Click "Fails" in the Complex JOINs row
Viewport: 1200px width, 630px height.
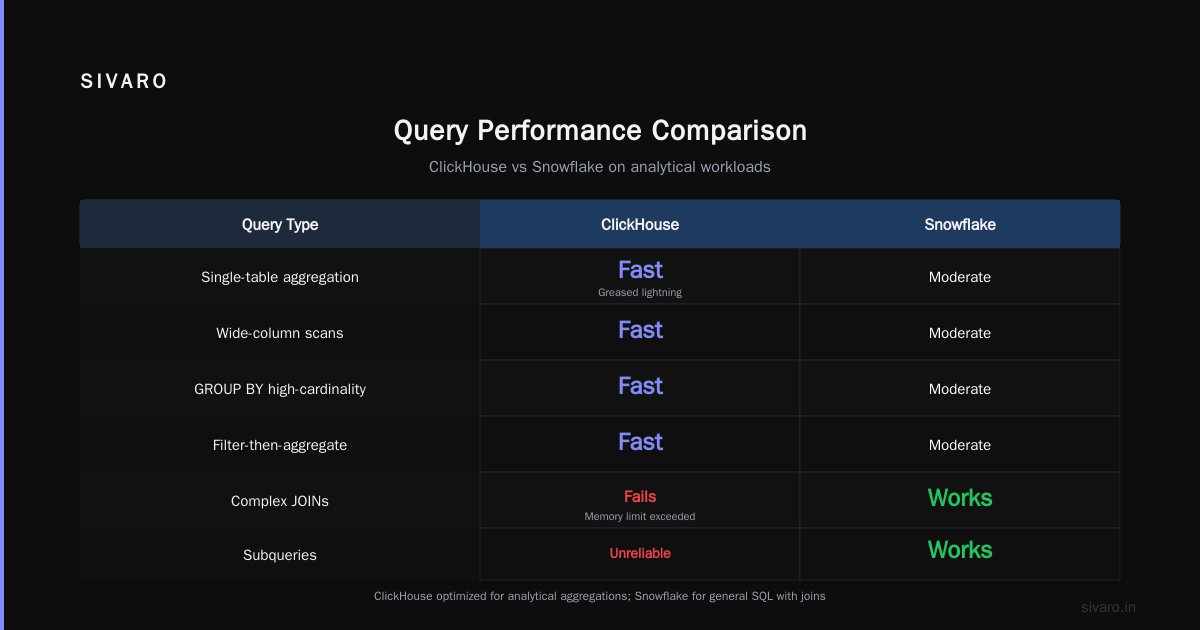tap(640, 496)
